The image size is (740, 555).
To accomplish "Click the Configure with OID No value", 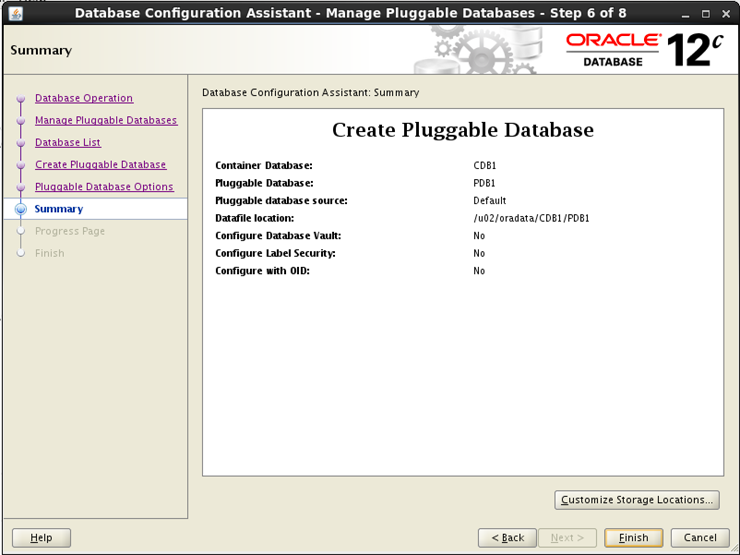I will tap(479, 271).
